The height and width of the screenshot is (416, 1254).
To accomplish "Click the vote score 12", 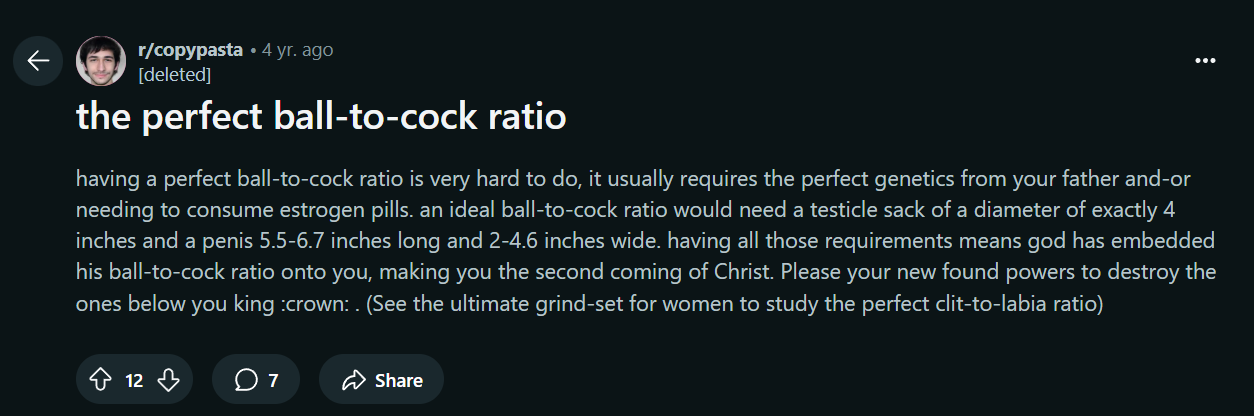I will coord(134,380).
